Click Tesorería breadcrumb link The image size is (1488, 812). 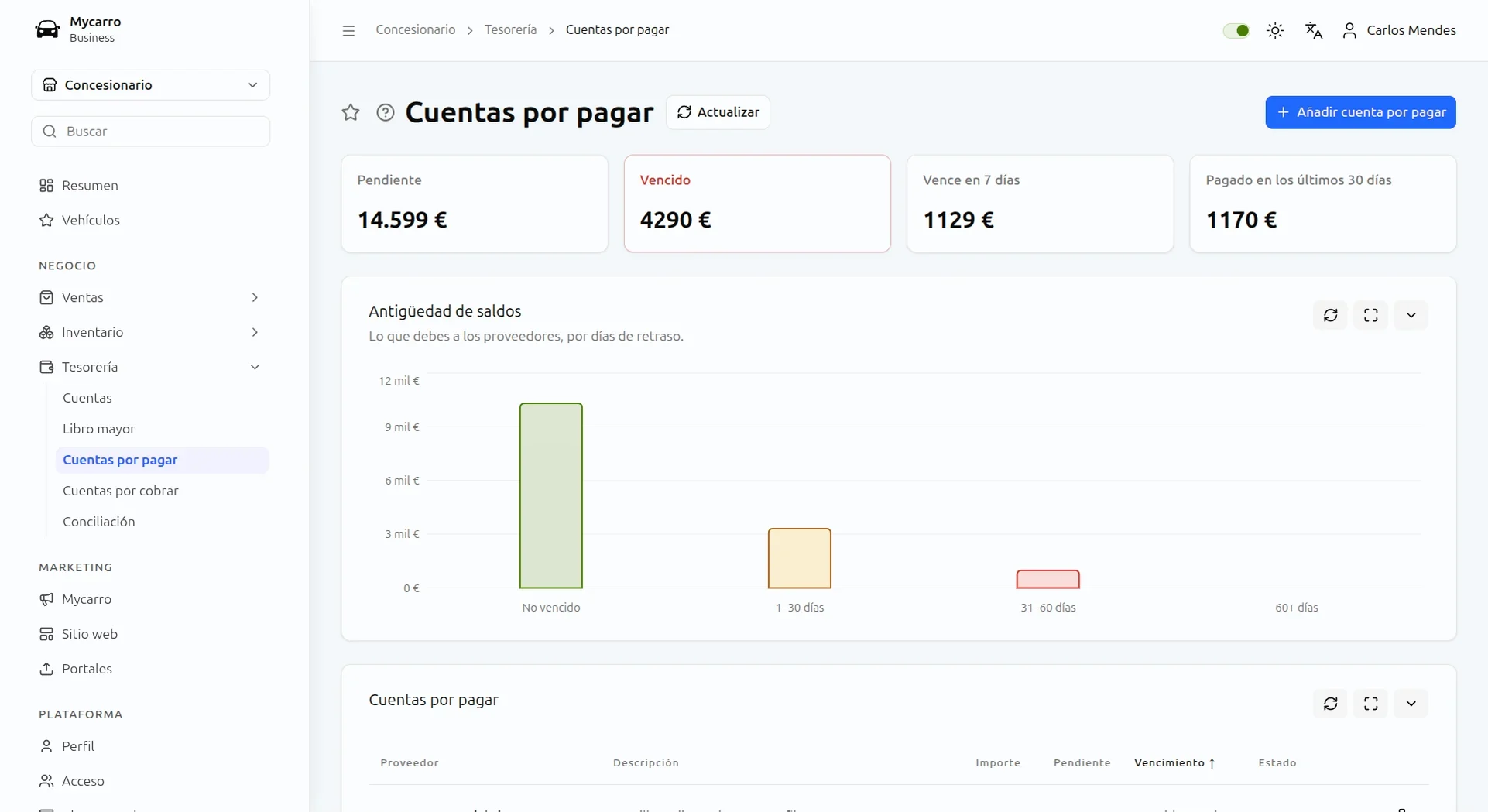pos(510,29)
